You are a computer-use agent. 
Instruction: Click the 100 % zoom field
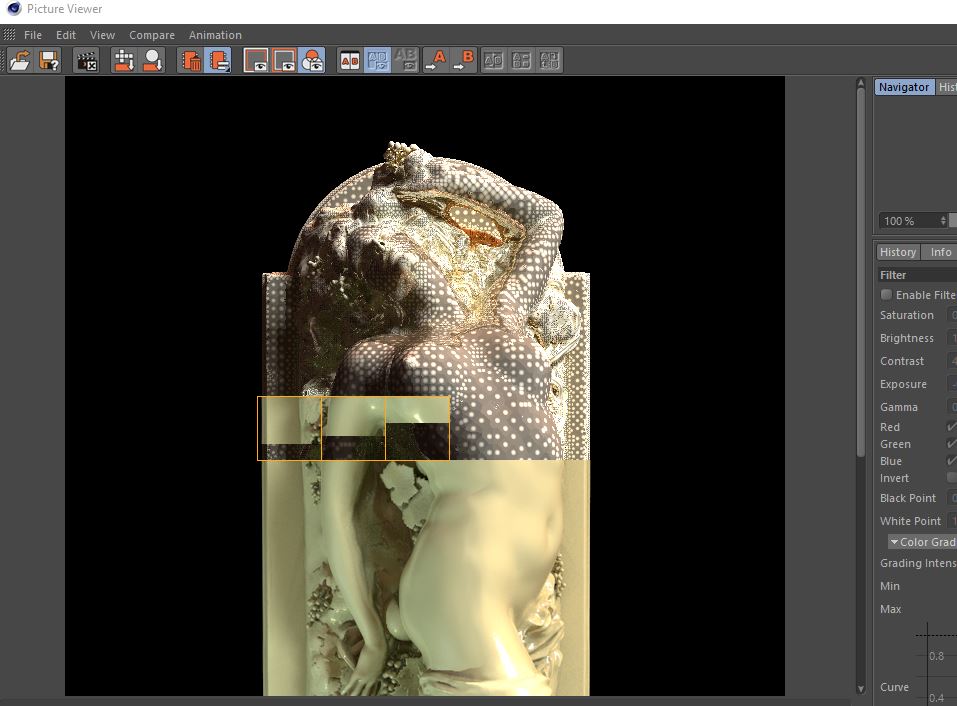(x=908, y=221)
